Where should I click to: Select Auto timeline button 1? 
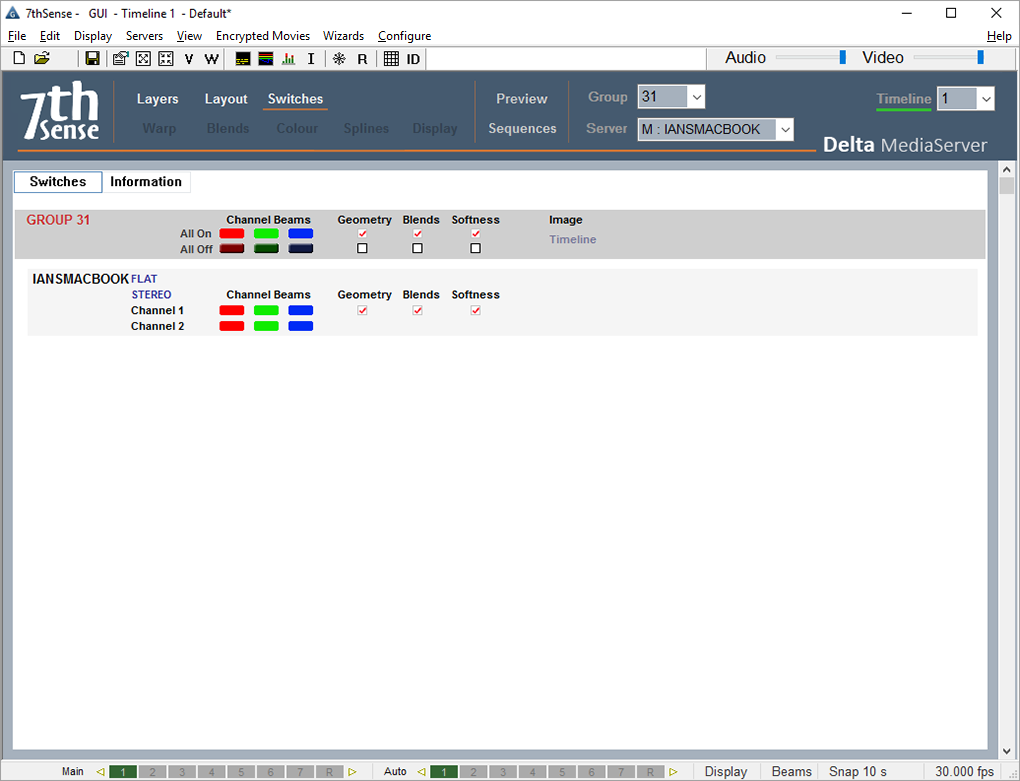(444, 772)
